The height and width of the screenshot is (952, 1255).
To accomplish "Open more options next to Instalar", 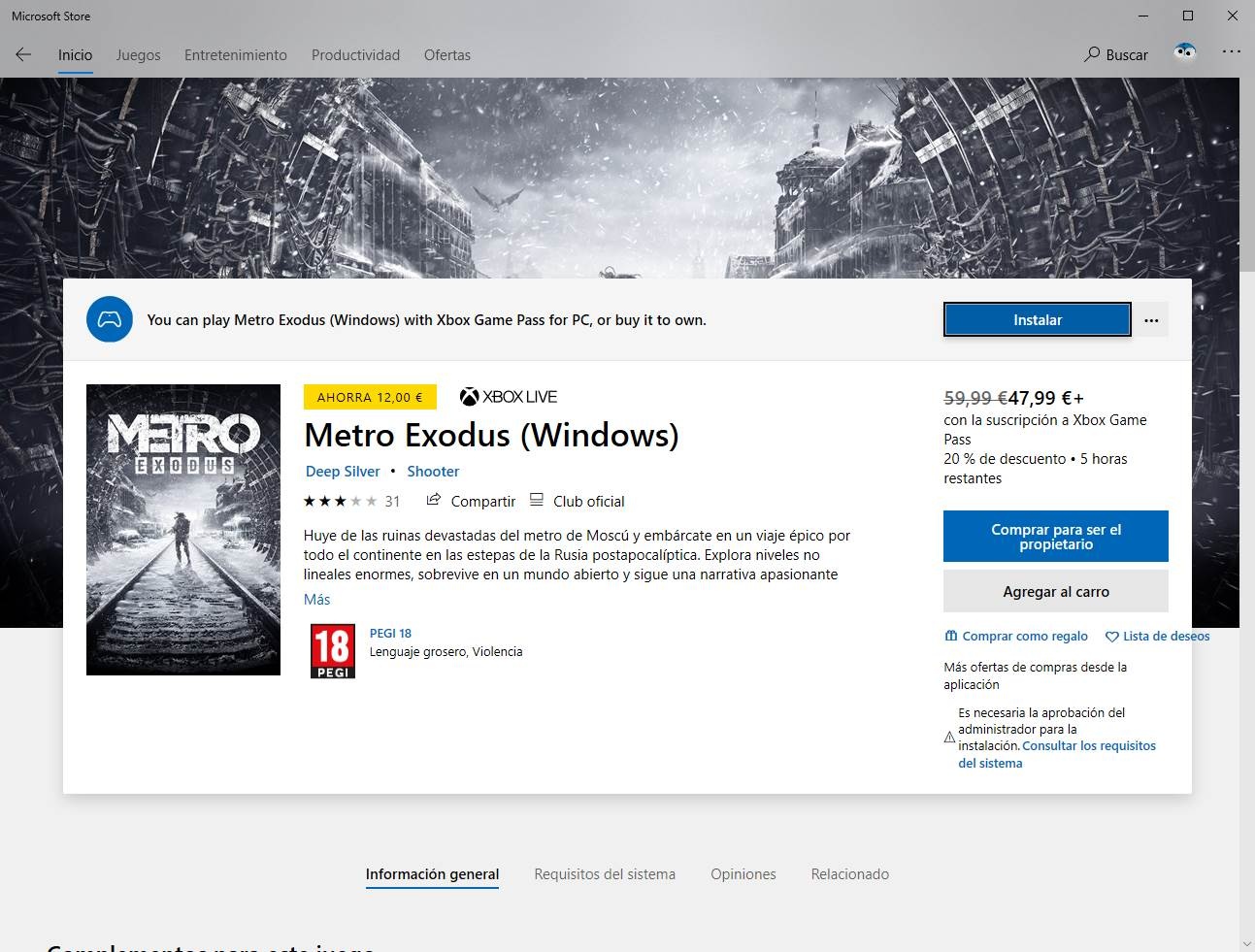I will (1151, 320).
